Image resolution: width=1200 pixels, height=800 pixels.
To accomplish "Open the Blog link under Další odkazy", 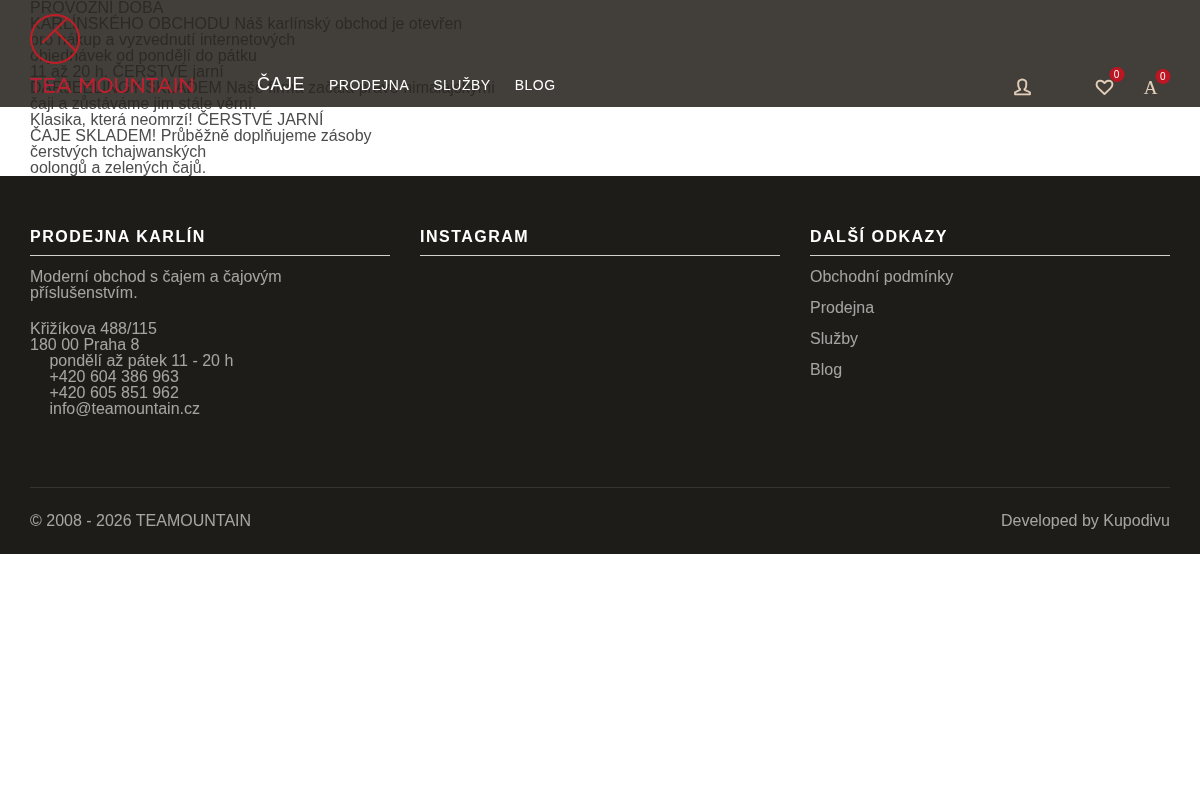I will click(826, 369).
